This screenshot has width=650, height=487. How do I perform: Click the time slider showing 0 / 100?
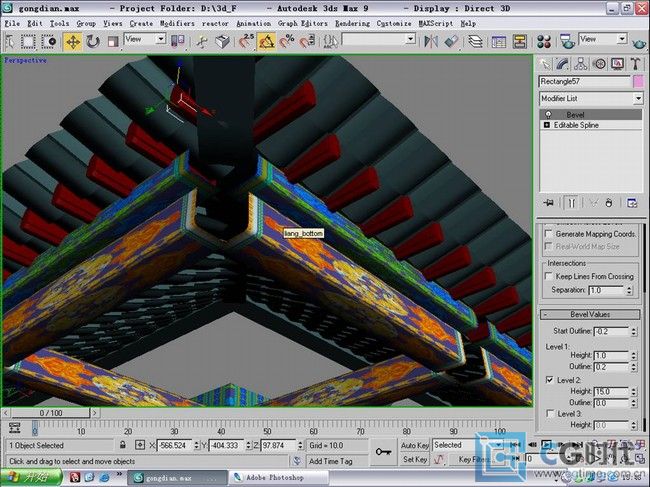pyautogui.click(x=51, y=413)
